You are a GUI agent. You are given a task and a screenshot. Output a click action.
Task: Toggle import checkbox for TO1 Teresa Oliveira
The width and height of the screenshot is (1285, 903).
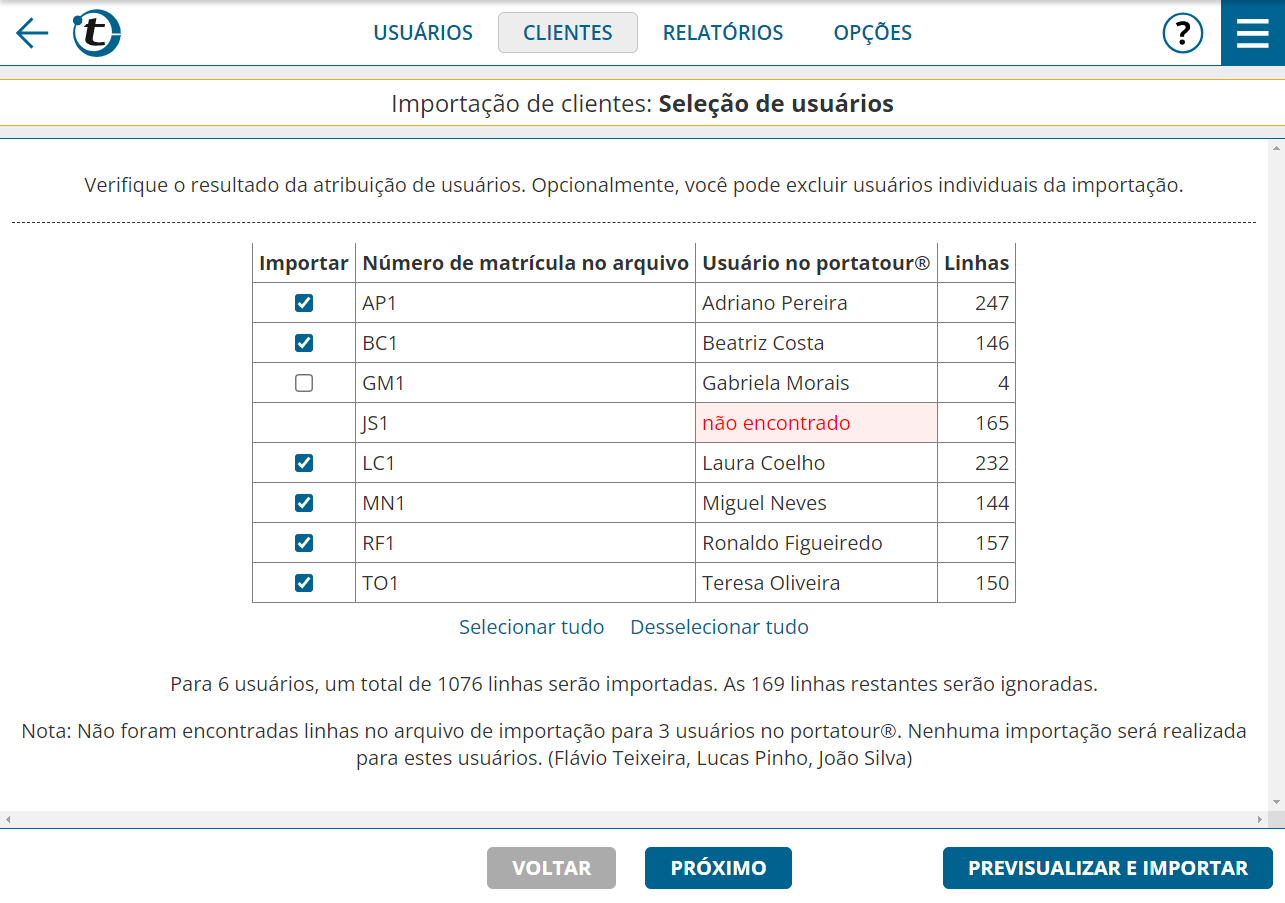pos(304,583)
